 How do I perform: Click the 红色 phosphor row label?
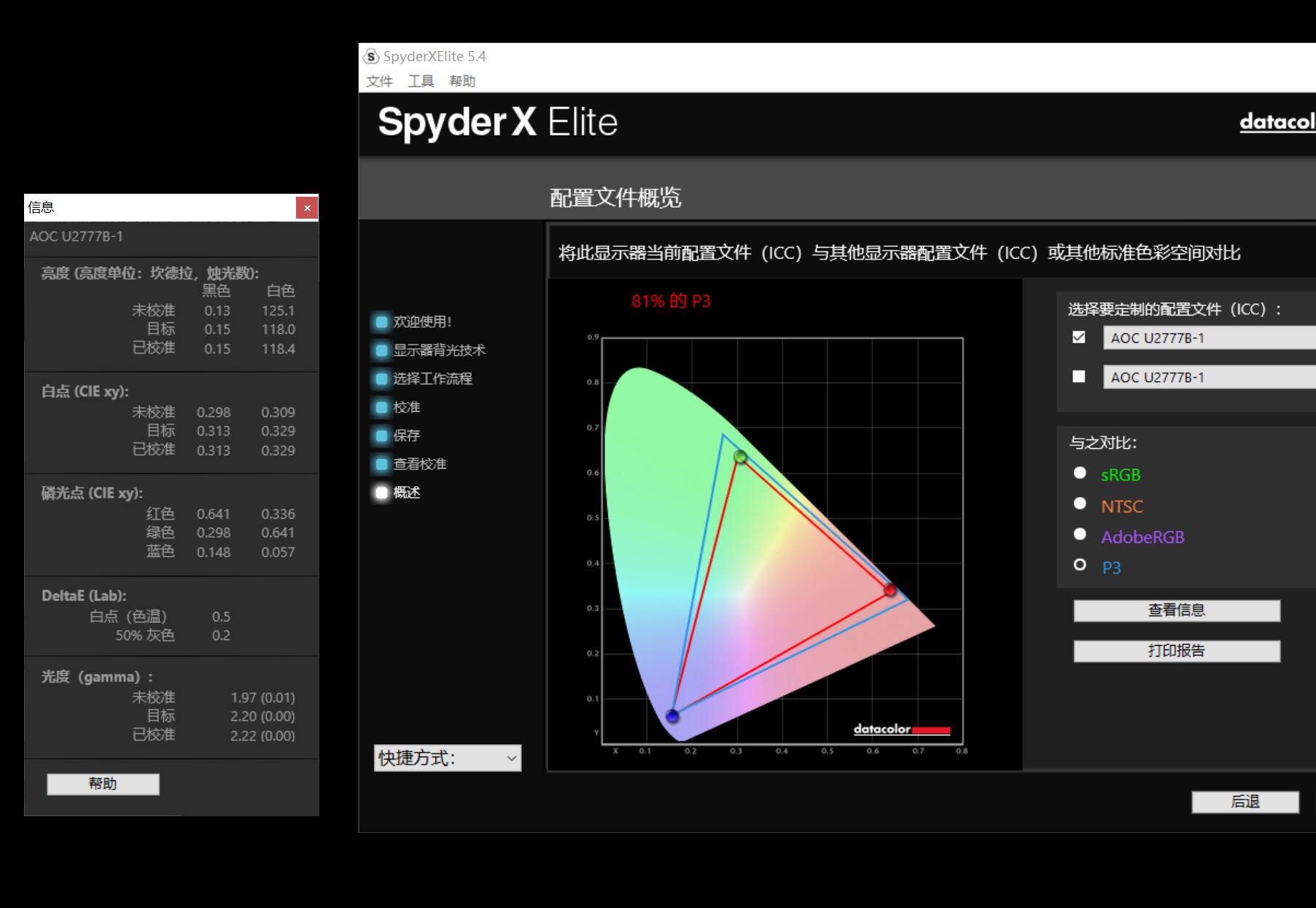point(160,514)
